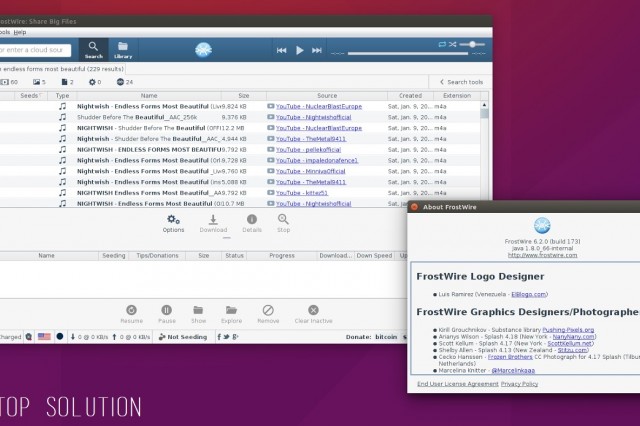Screen dimensions: 640x426
Task: Open Privacy Policy link
Action: [x=519, y=384]
